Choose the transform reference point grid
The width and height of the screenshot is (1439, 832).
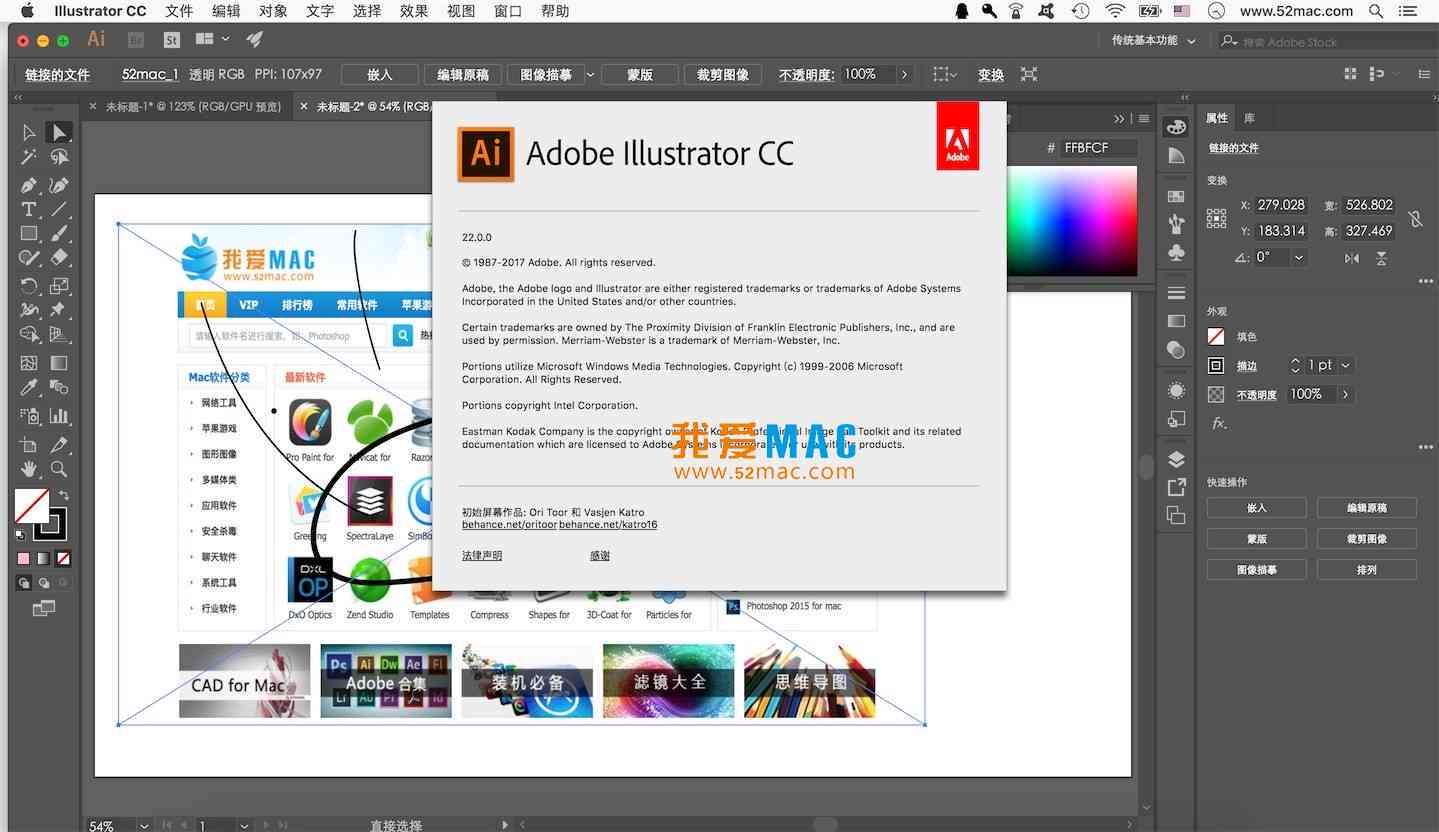[1216, 218]
